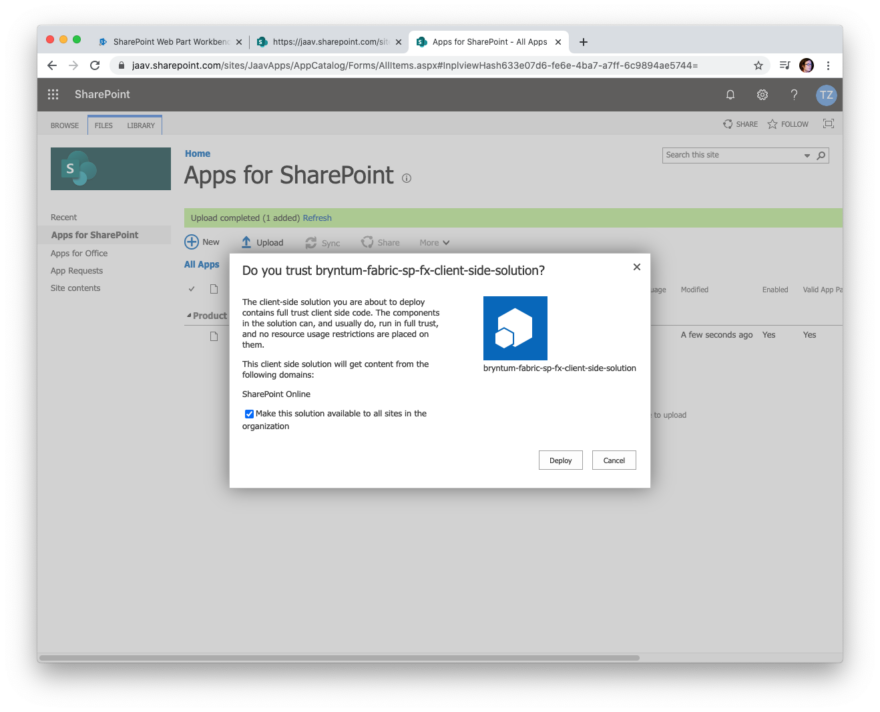Deploy the bryntum client-side solution
This screenshot has width=880, height=712.
[x=560, y=460]
